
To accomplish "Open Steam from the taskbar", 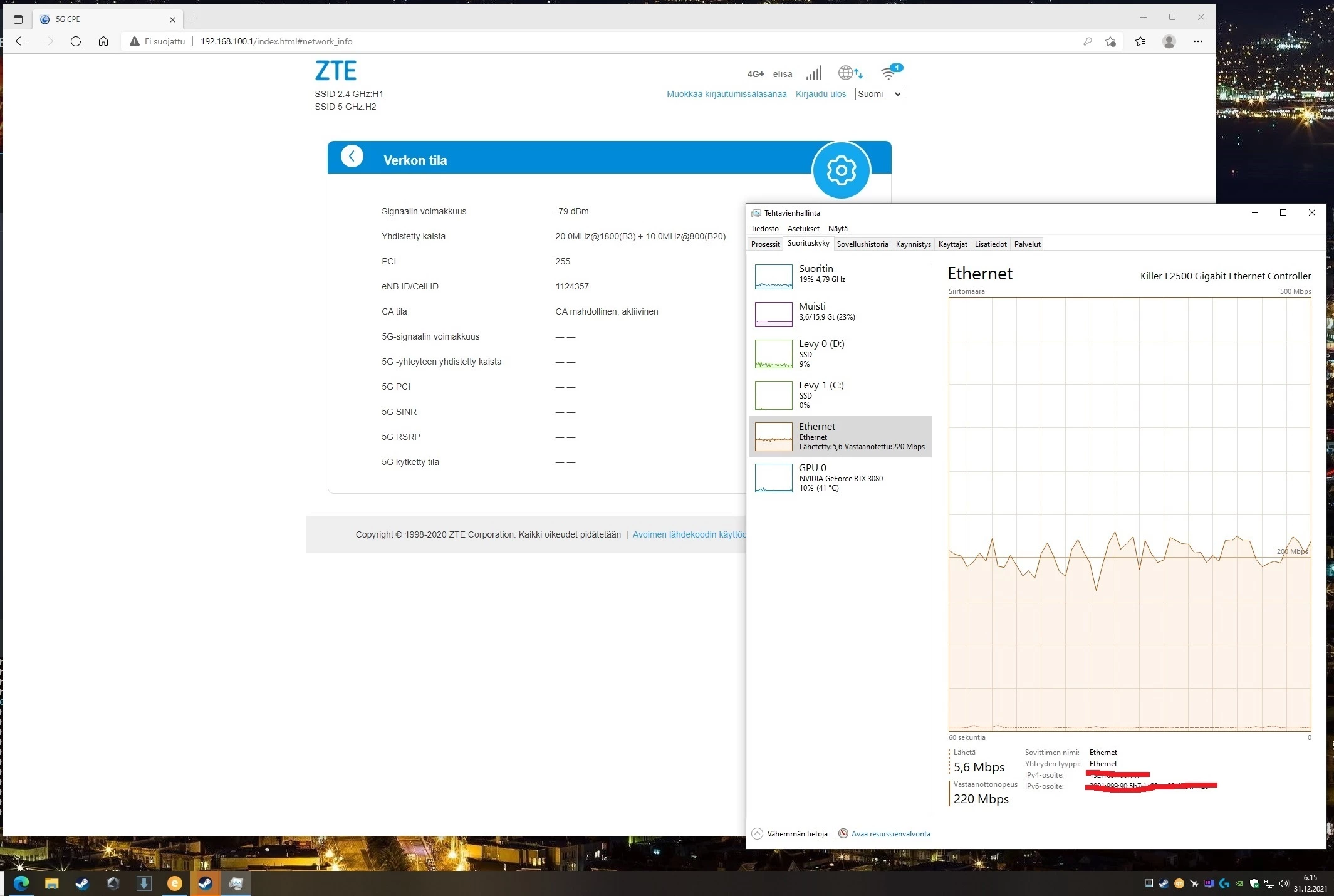I will coord(82,883).
